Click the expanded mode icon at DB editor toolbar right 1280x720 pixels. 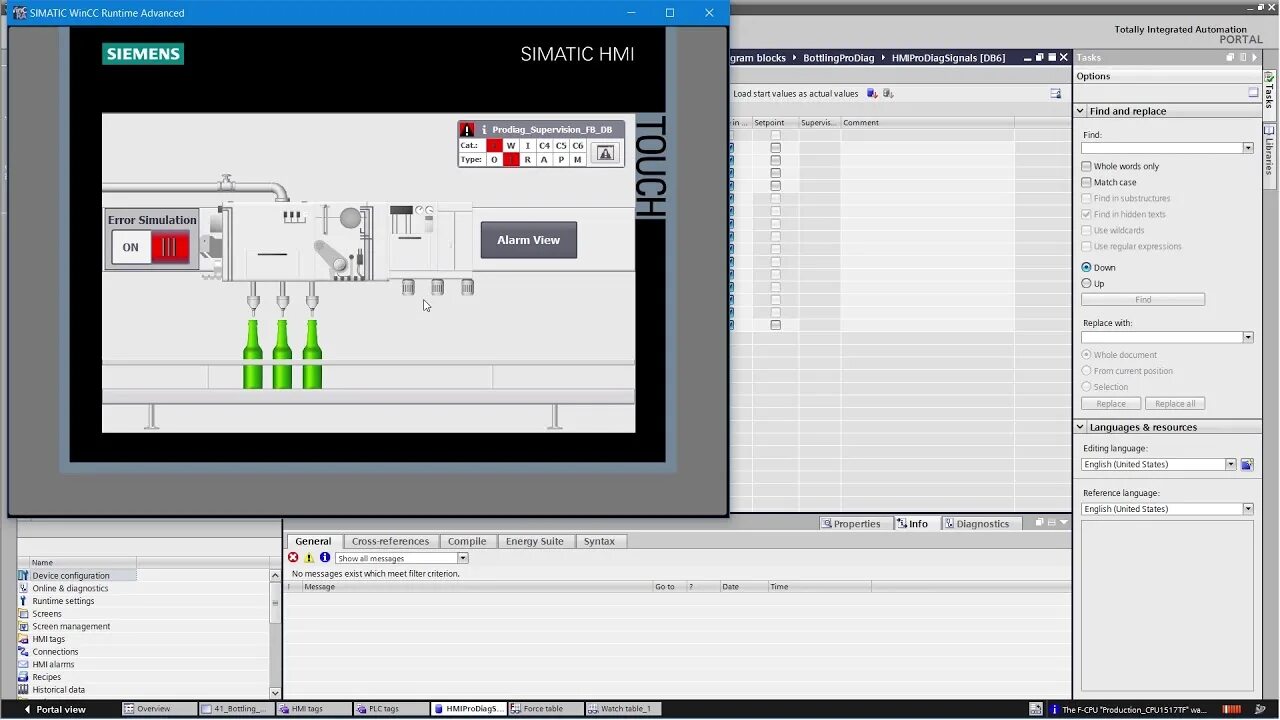point(1055,93)
